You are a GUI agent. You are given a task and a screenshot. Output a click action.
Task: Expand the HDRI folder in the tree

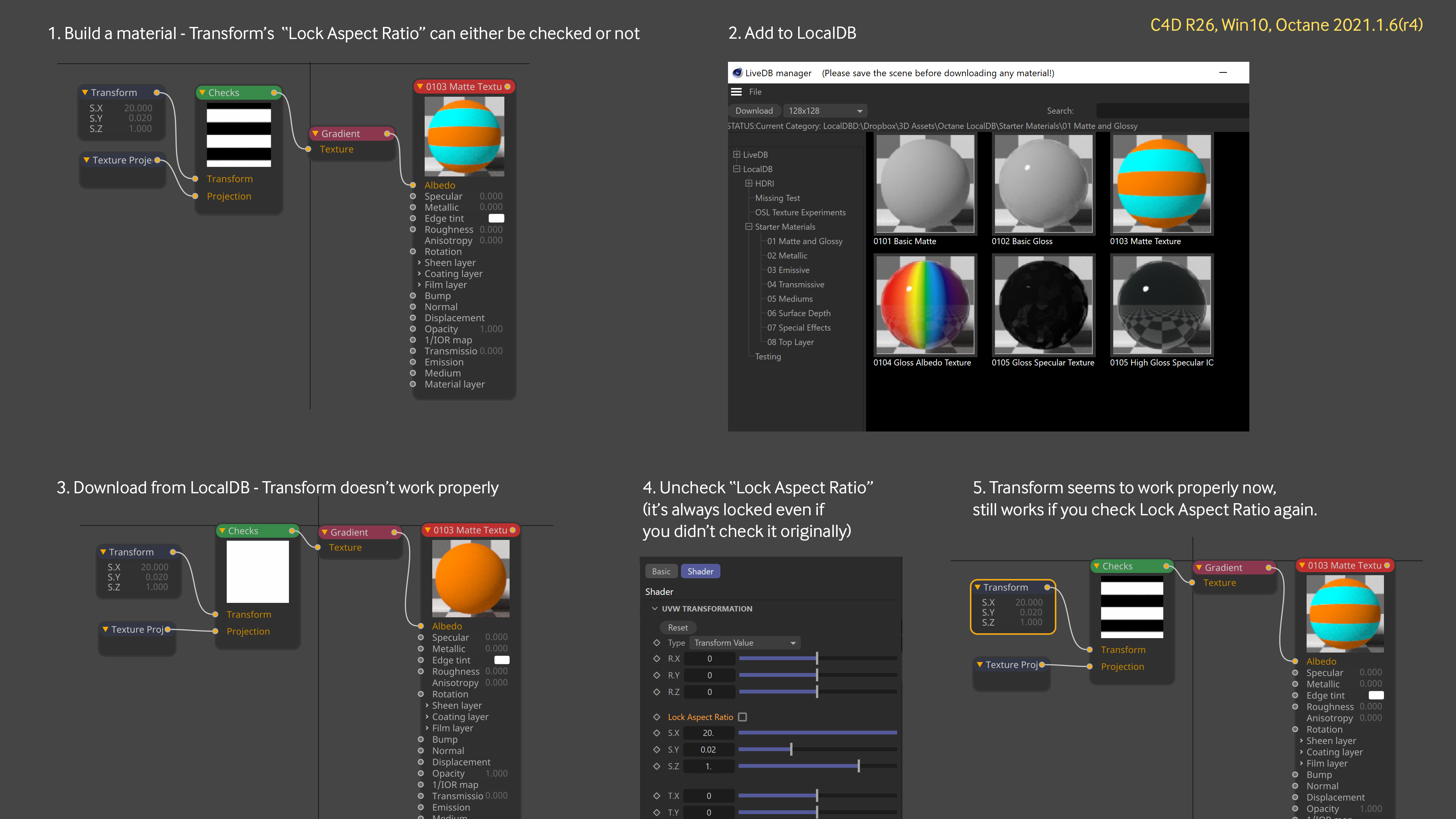pyautogui.click(x=748, y=183)
